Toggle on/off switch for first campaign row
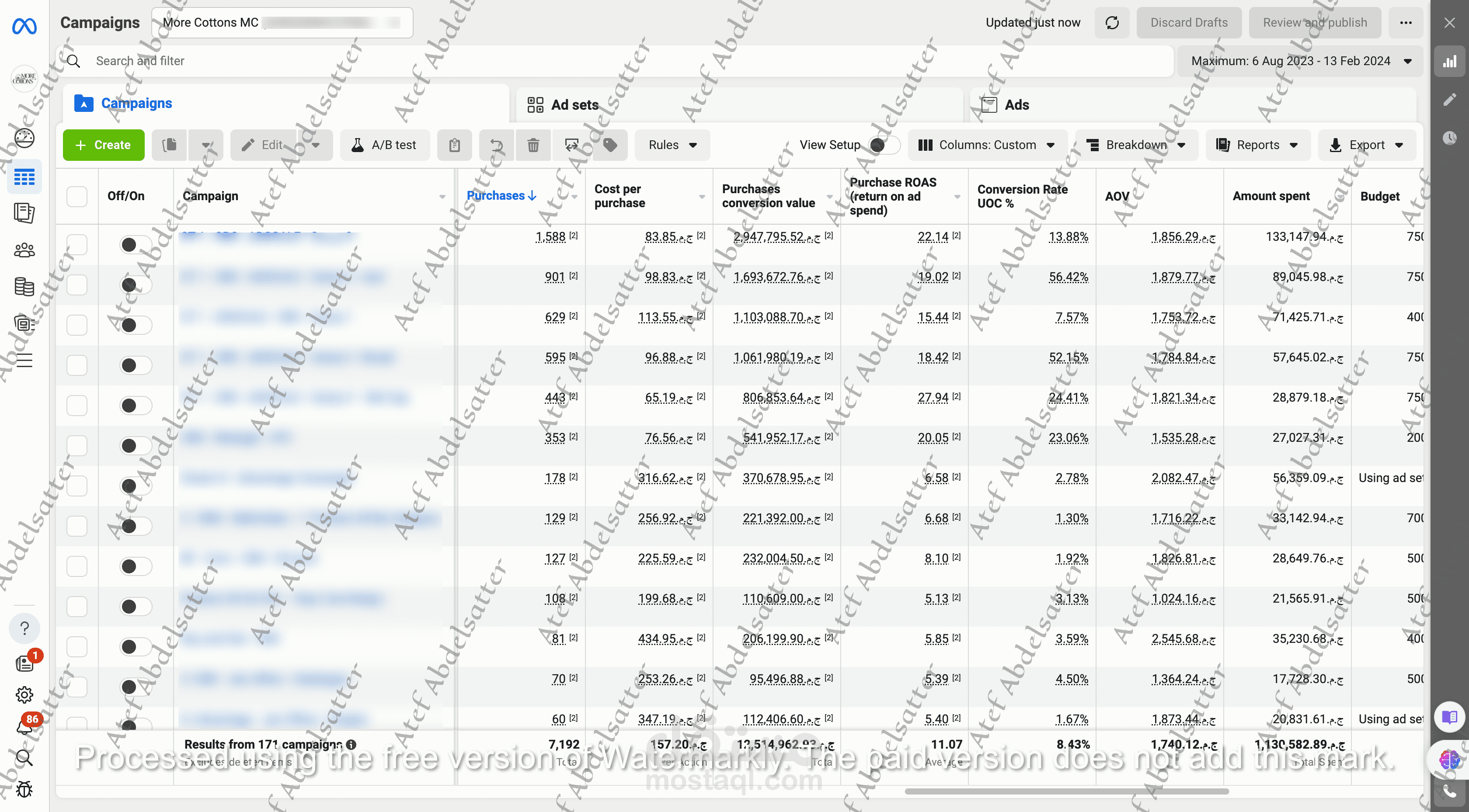 (136, 245)
